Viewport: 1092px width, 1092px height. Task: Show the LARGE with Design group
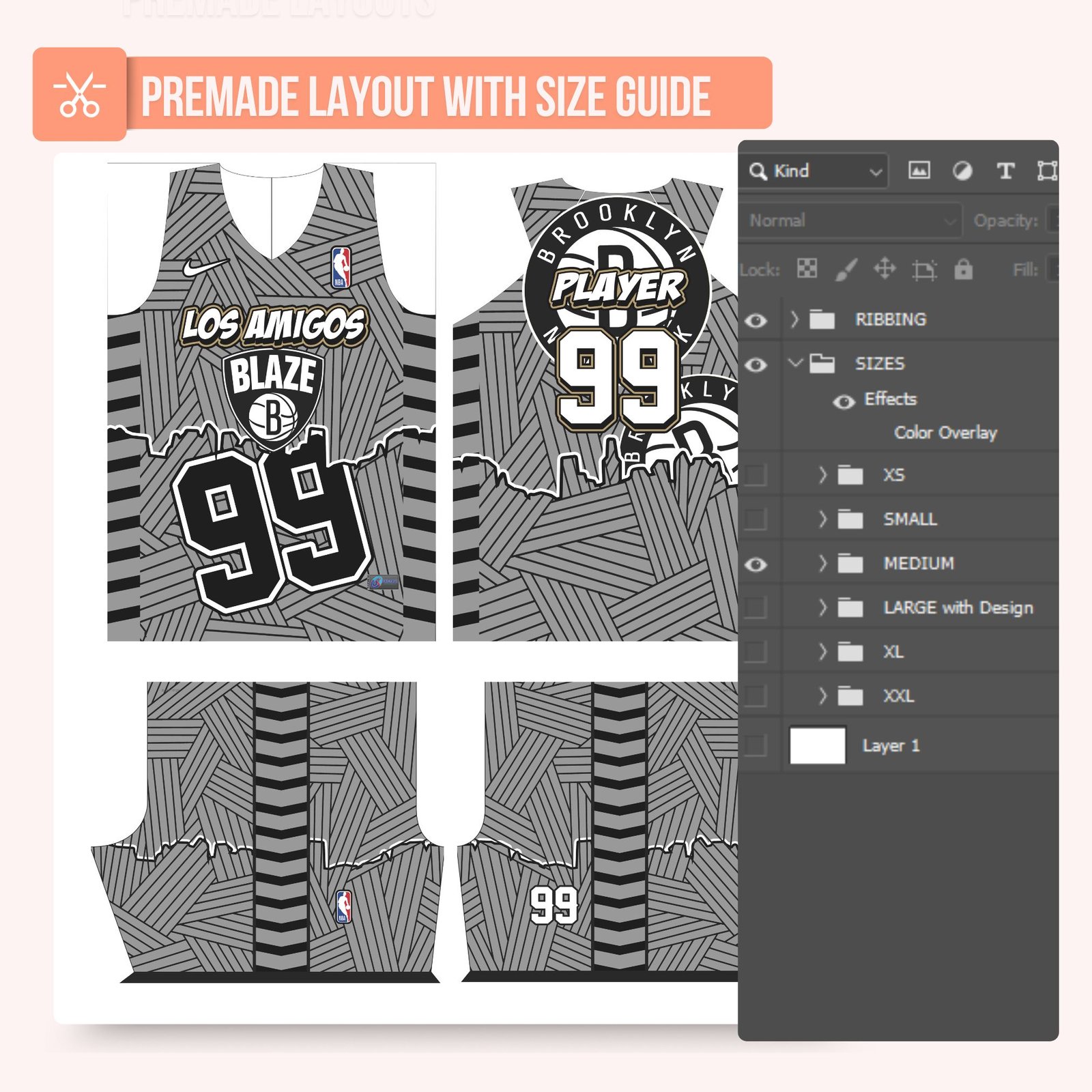(x=756, y=607)
